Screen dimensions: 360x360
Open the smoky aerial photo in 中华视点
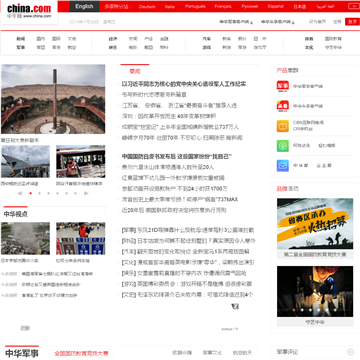pyautogui.click(x=25, y=239)
